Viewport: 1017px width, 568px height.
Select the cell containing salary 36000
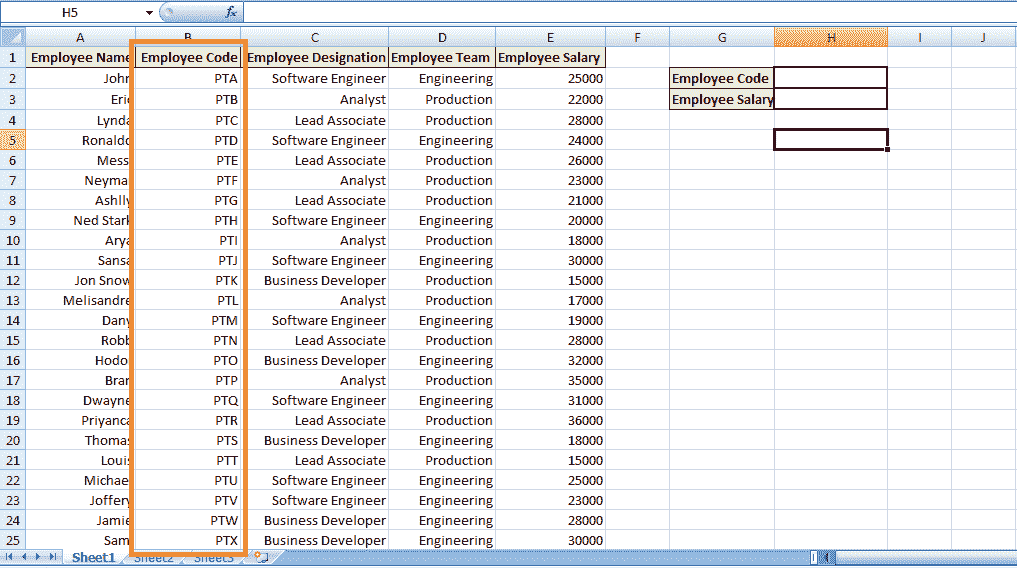click(551, 421)
